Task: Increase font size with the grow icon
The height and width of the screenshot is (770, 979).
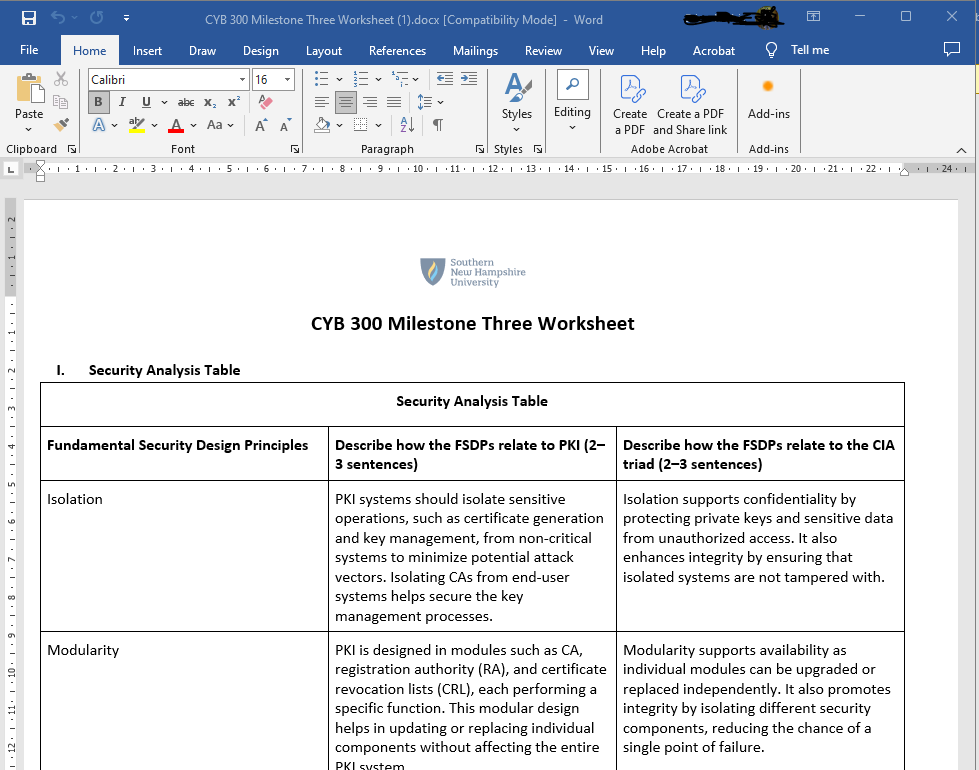Action: pos(262,125)
